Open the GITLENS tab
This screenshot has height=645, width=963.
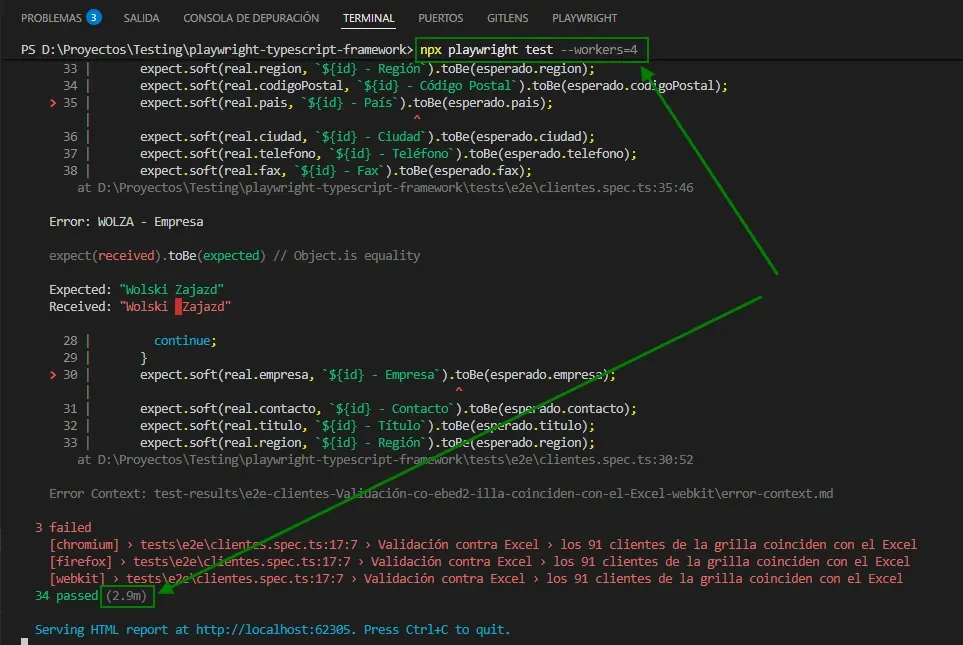[x=507, y=18]
